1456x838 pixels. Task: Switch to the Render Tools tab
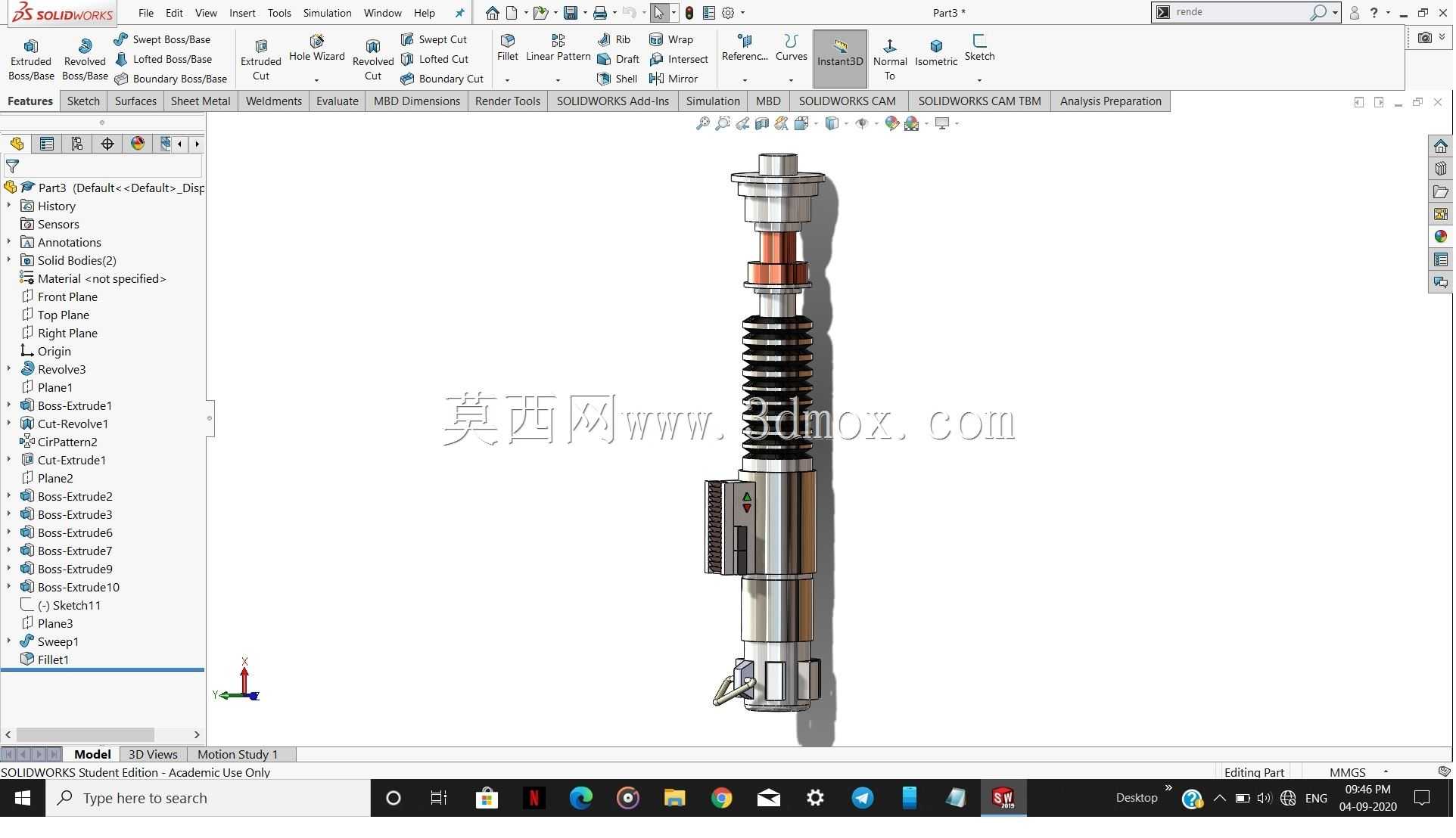tap(508, 101)
